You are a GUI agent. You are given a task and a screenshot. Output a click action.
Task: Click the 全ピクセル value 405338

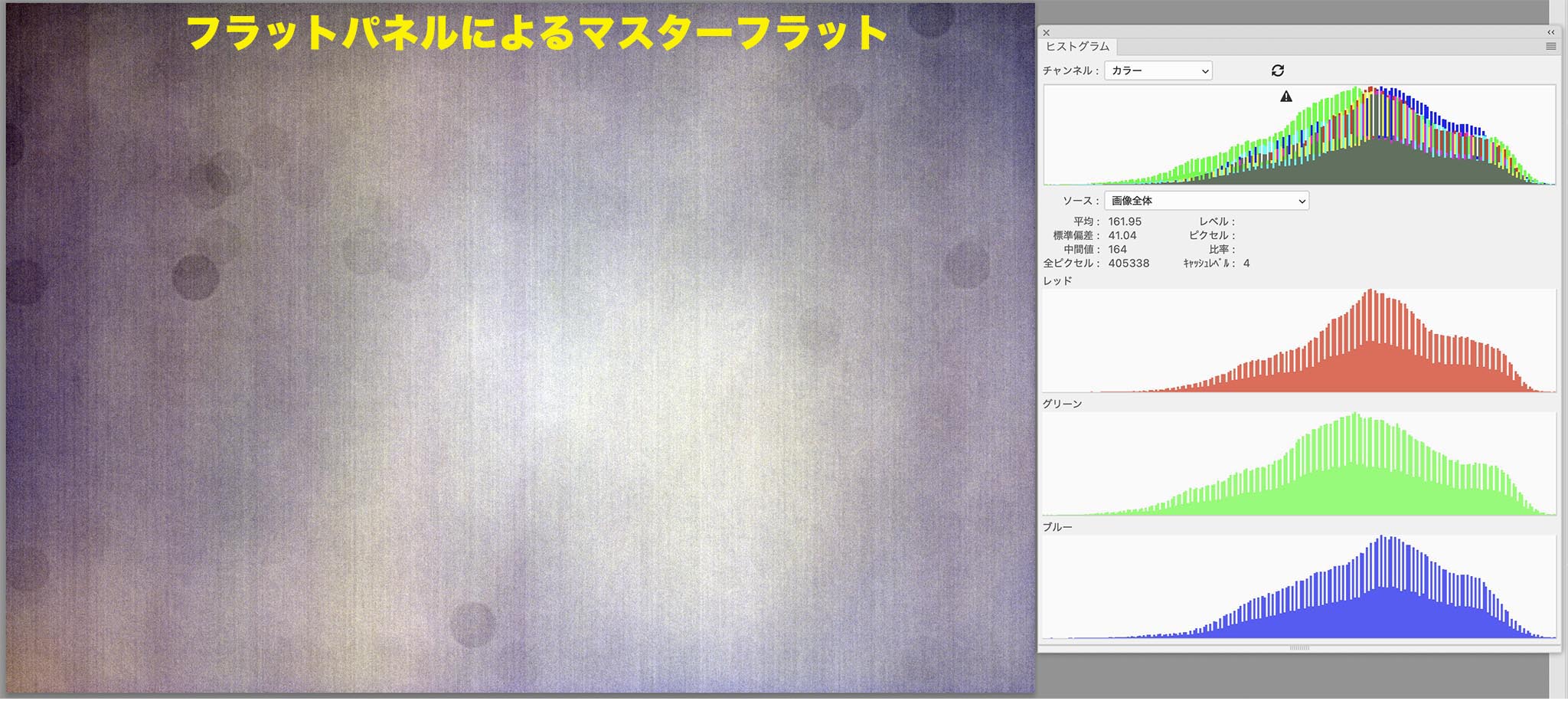[1129, 263]
